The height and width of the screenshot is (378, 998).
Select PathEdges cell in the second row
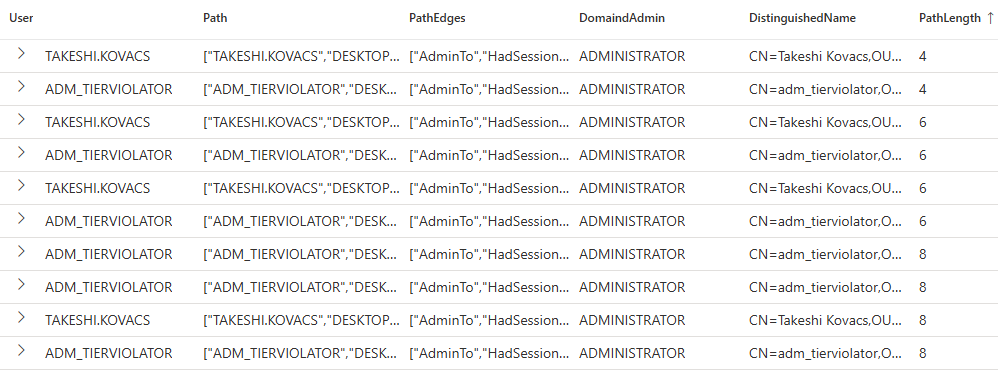489,89
